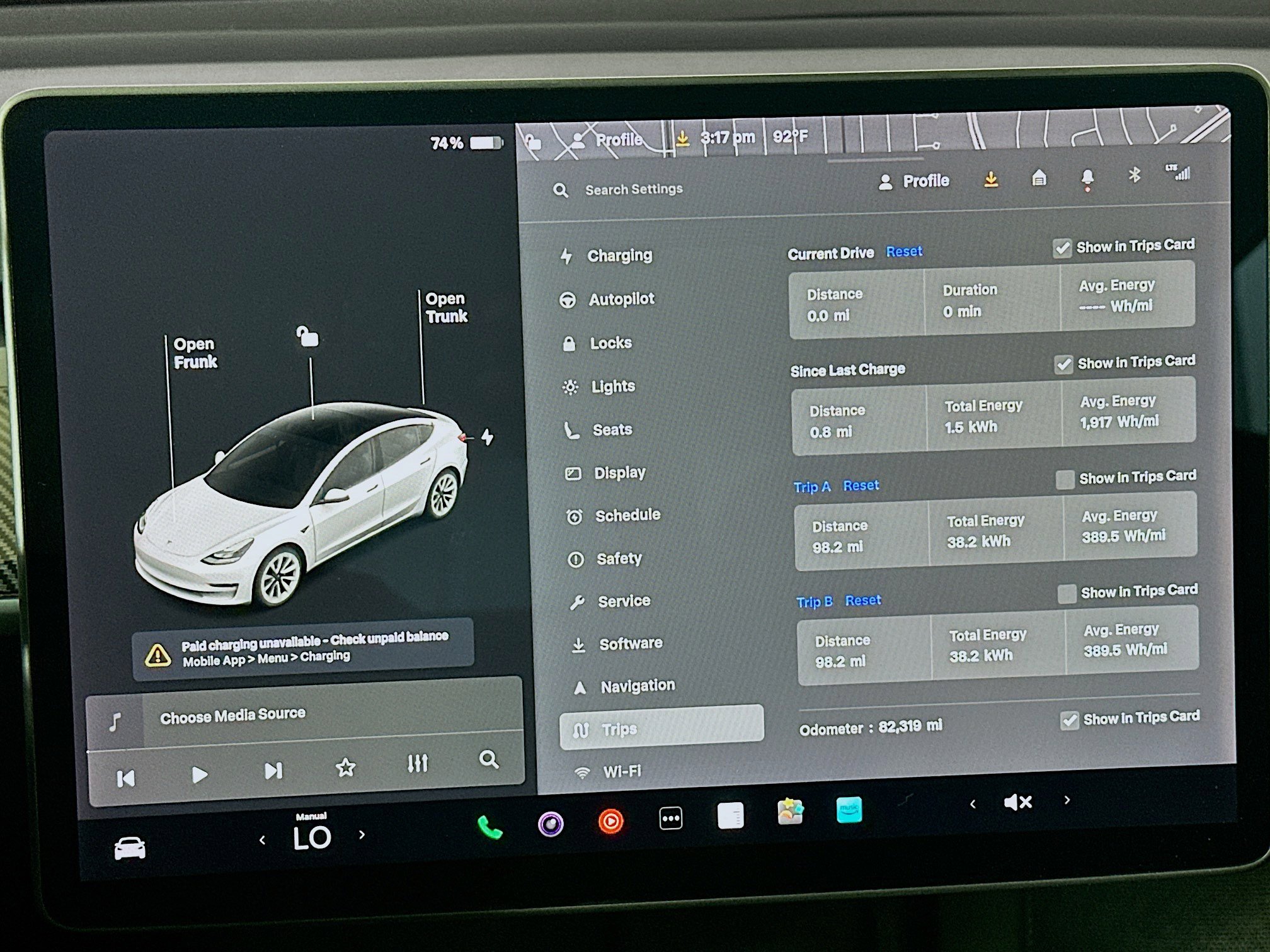
Task: Click the software download icon in settings header
Action: [x=991, y=179]
